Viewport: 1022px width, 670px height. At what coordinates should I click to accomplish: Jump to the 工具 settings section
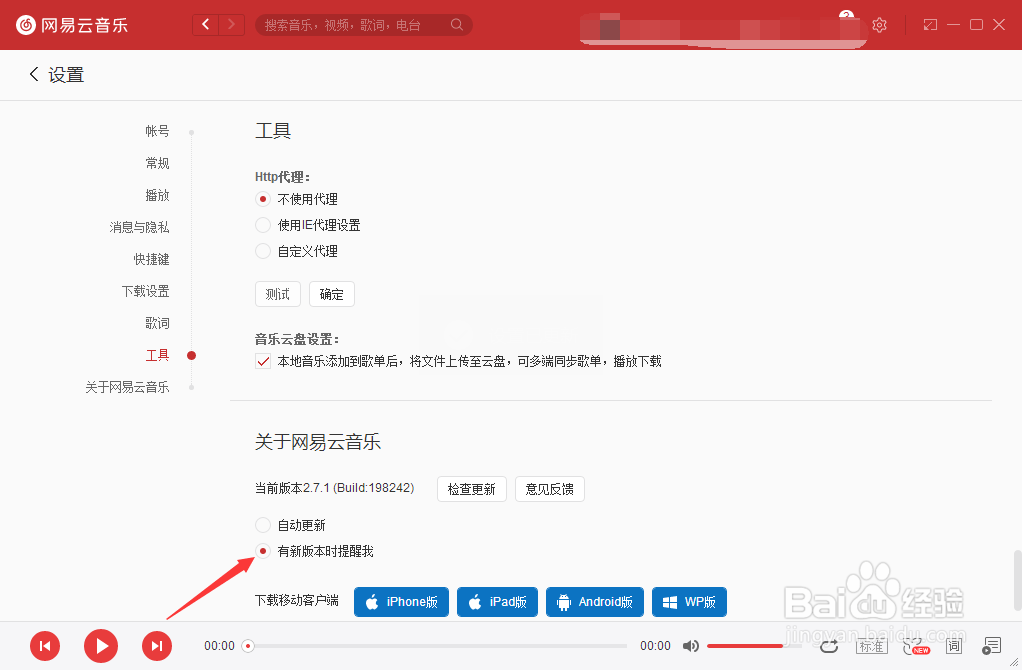[x=157, y=355]
